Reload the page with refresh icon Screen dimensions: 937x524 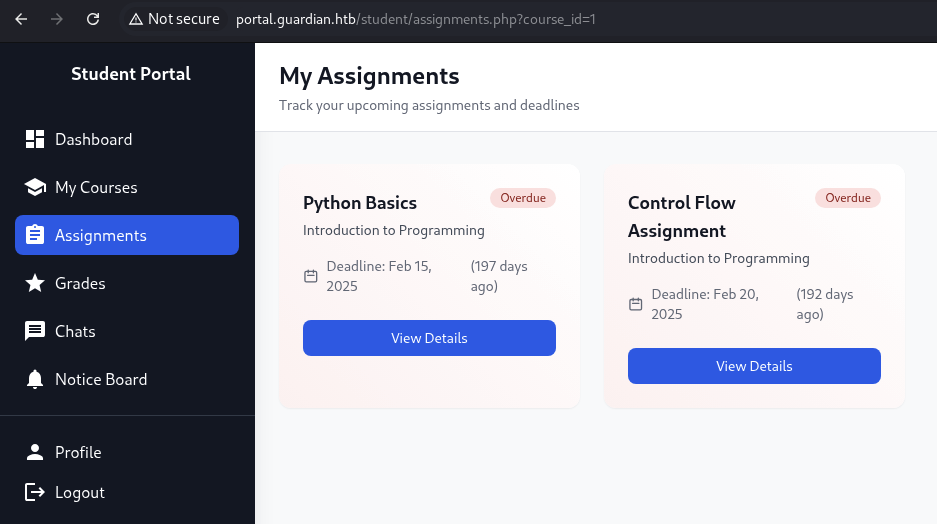pos(93,19)
